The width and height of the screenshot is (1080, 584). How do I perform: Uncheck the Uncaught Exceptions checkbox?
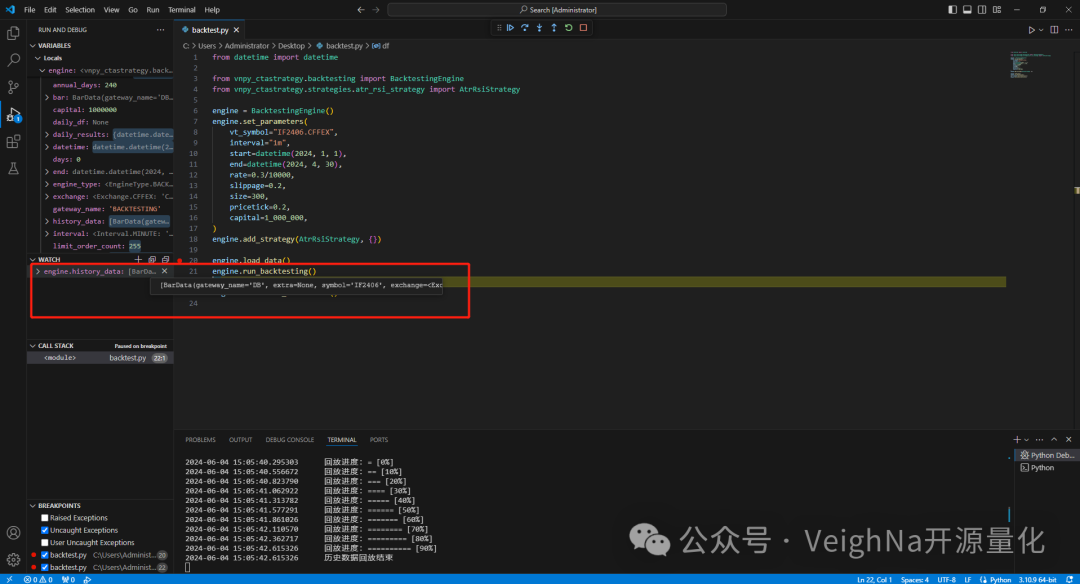(x=45, y=530)
